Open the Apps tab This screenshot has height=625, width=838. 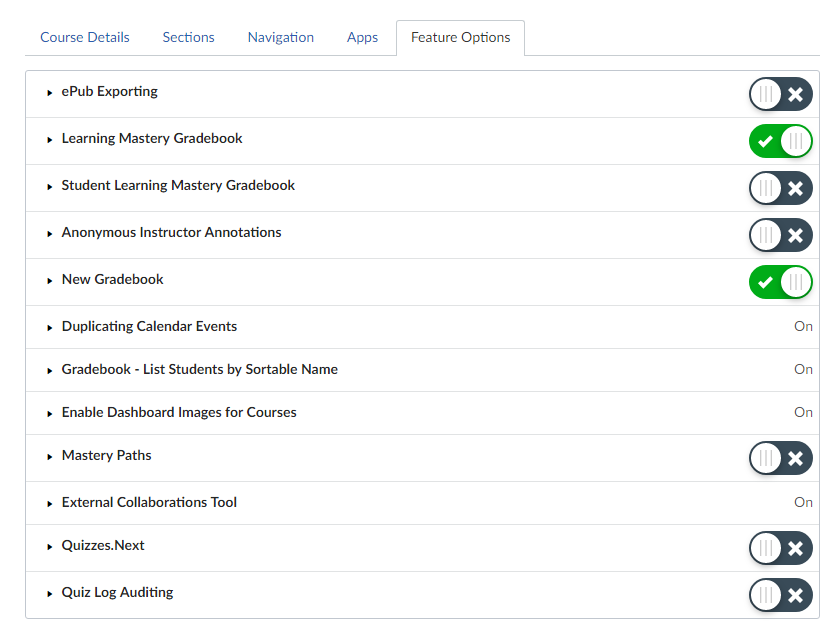362,37
